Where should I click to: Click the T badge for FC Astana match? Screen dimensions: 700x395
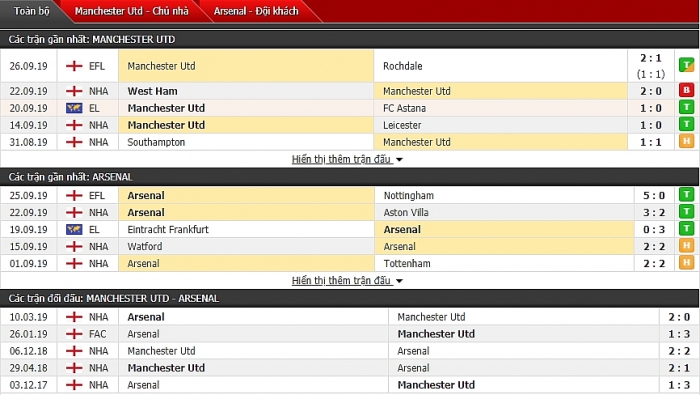(x=687, y=108)
